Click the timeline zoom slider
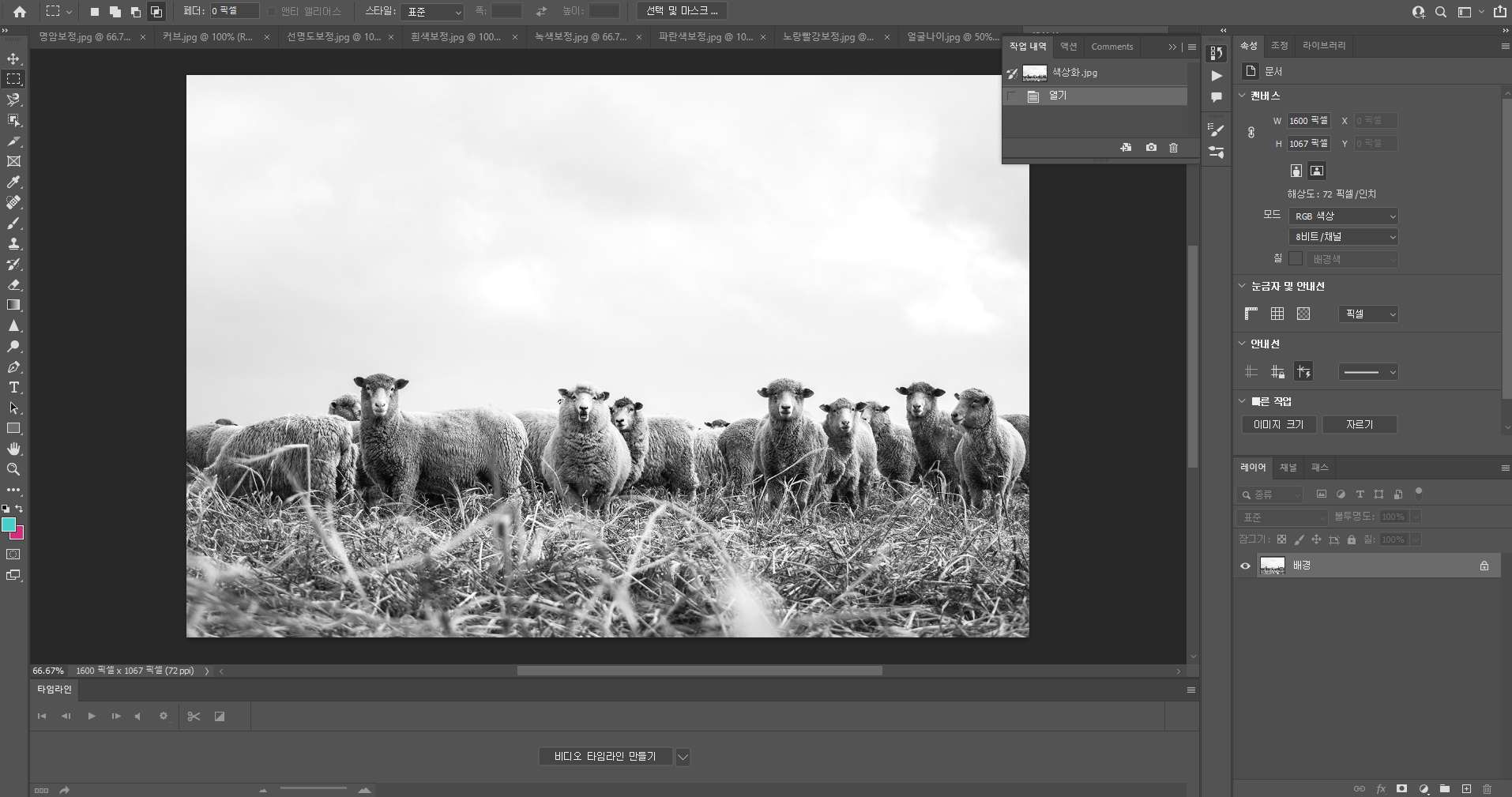1512x797 pixels. click(x=314, y=788)
